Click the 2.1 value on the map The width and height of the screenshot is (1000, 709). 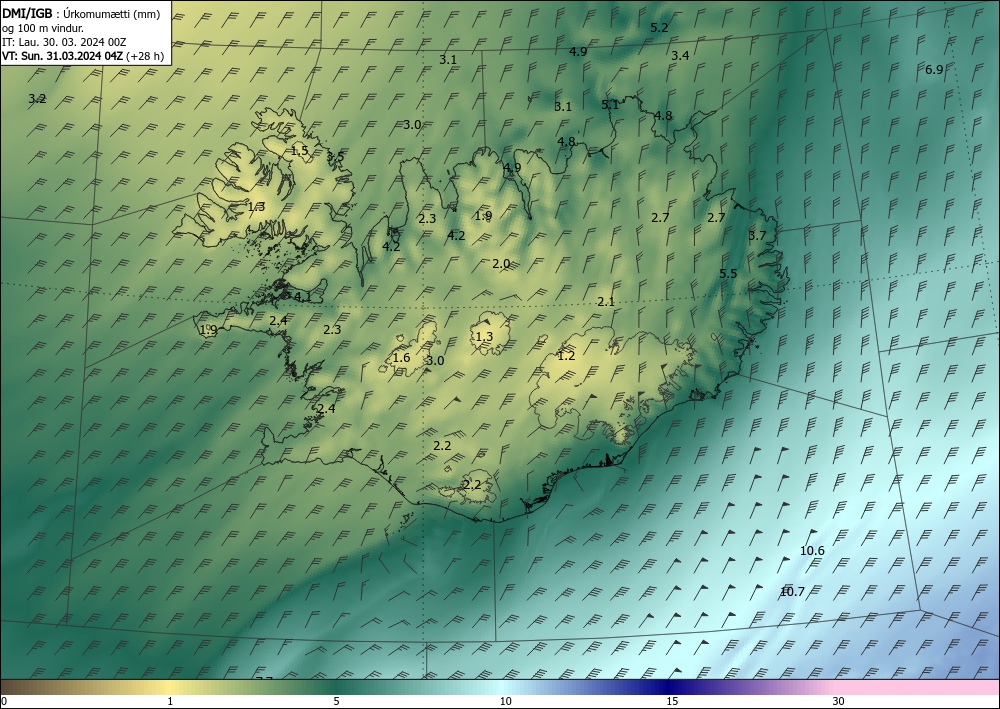[x=606, y=302]
